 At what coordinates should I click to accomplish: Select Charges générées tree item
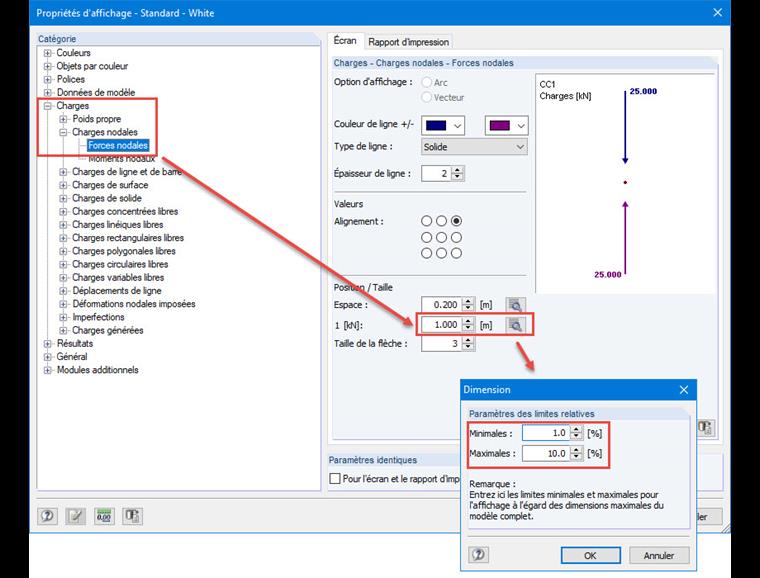[108, 330]
